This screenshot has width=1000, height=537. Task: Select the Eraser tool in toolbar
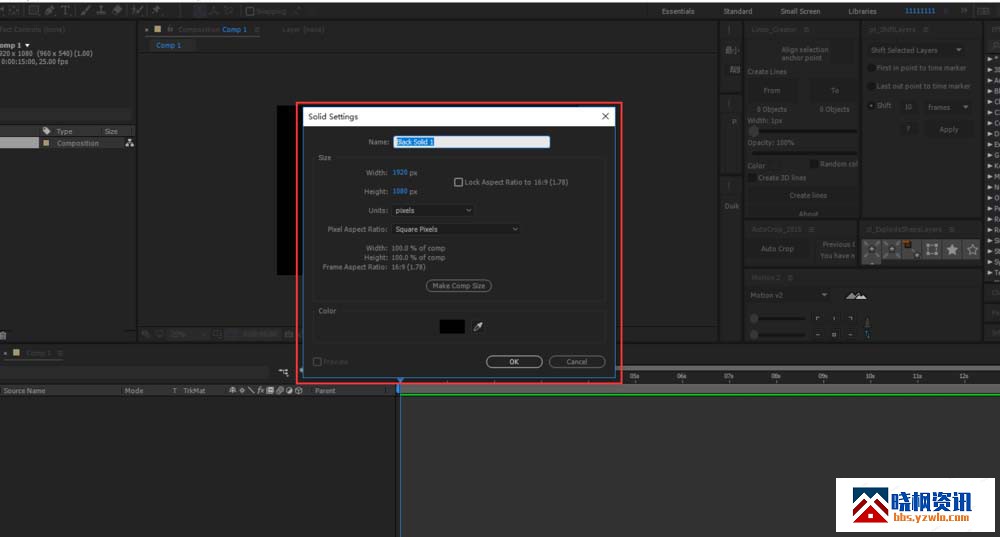pos(117,11)
